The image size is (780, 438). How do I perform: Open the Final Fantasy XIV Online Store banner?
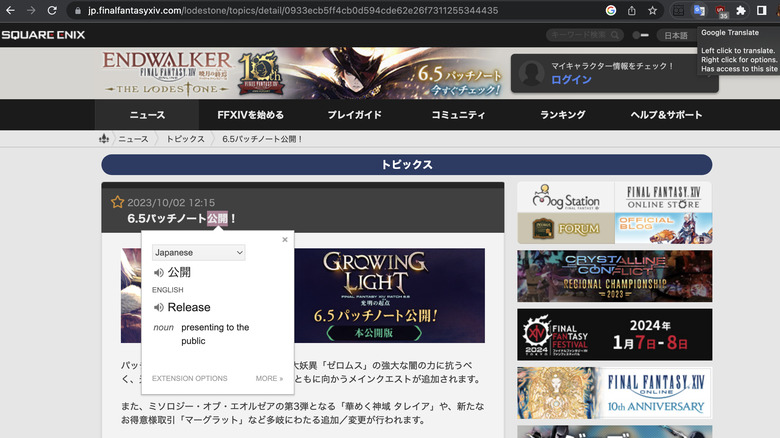(x=664, y=197)
